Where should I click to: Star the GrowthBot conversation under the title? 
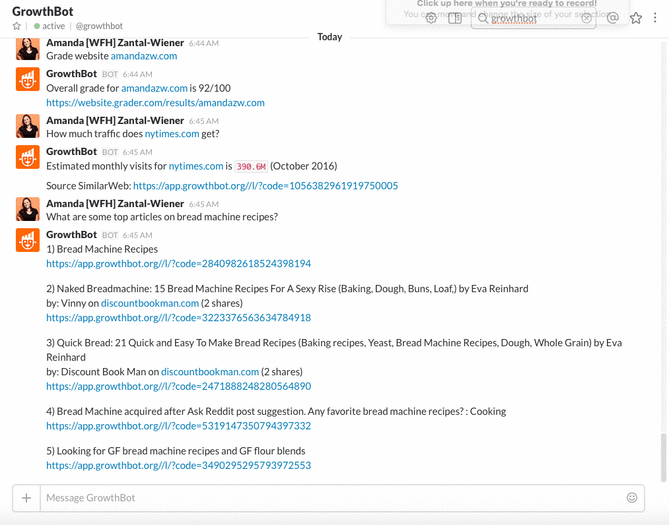point(17,26)
